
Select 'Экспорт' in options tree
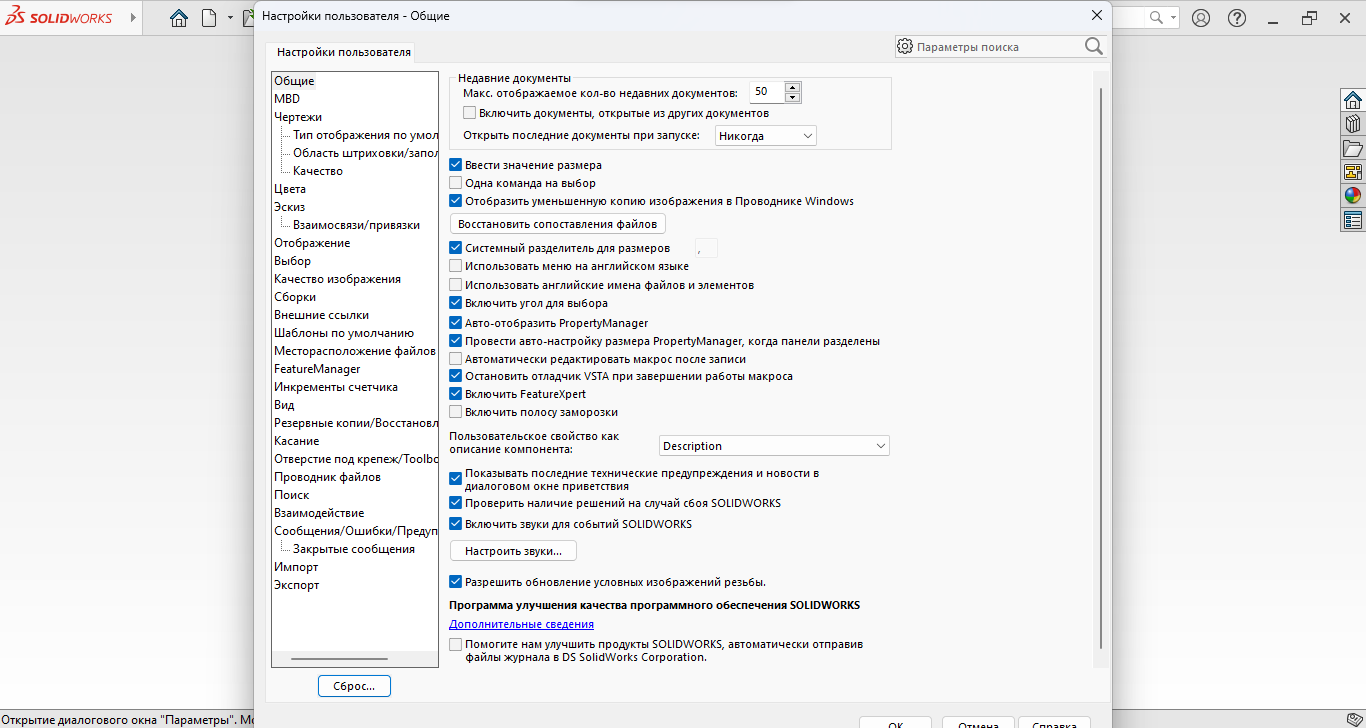click(x=296, y=585)
